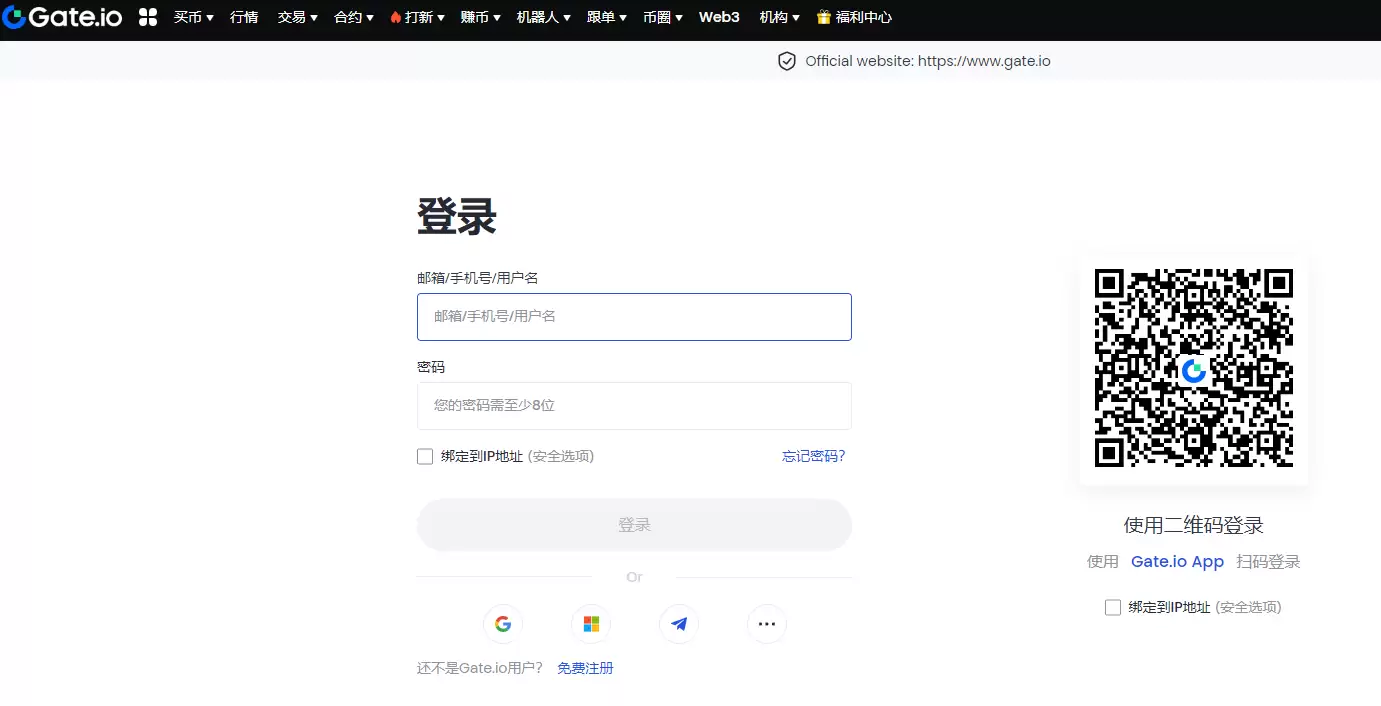Open the four-square apps grid icon
The width and height of the screenshot is (1381, 706).
[148, 17]
